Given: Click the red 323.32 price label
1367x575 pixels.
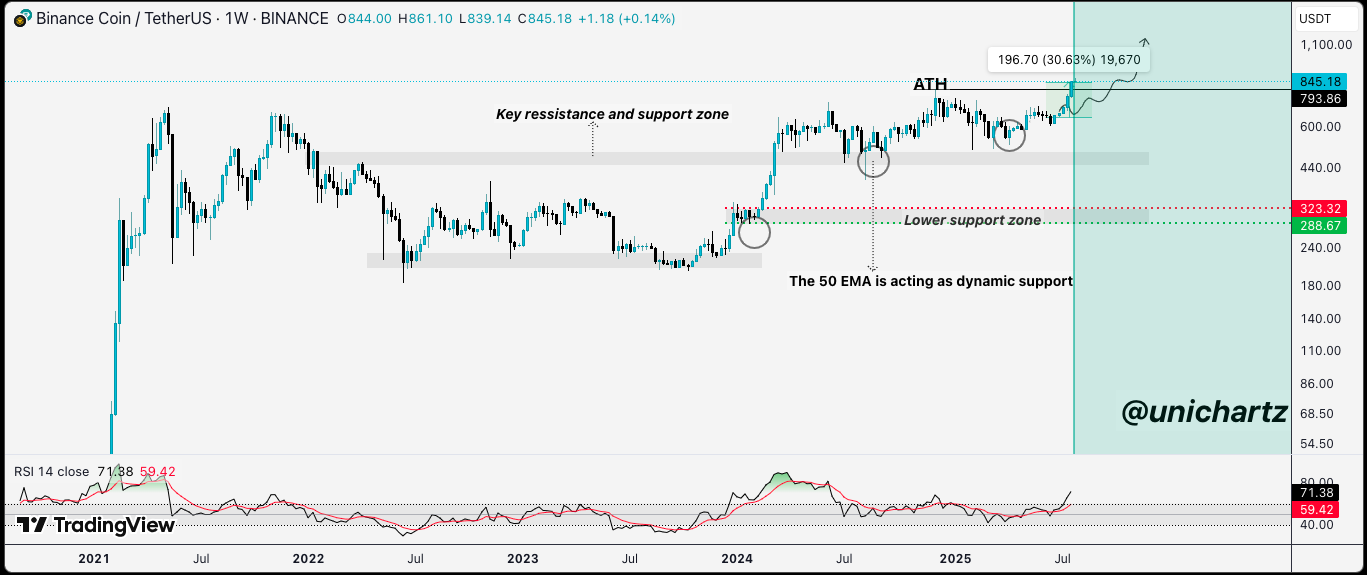Looking at the screenshot, I should (x=1319, y=208).
